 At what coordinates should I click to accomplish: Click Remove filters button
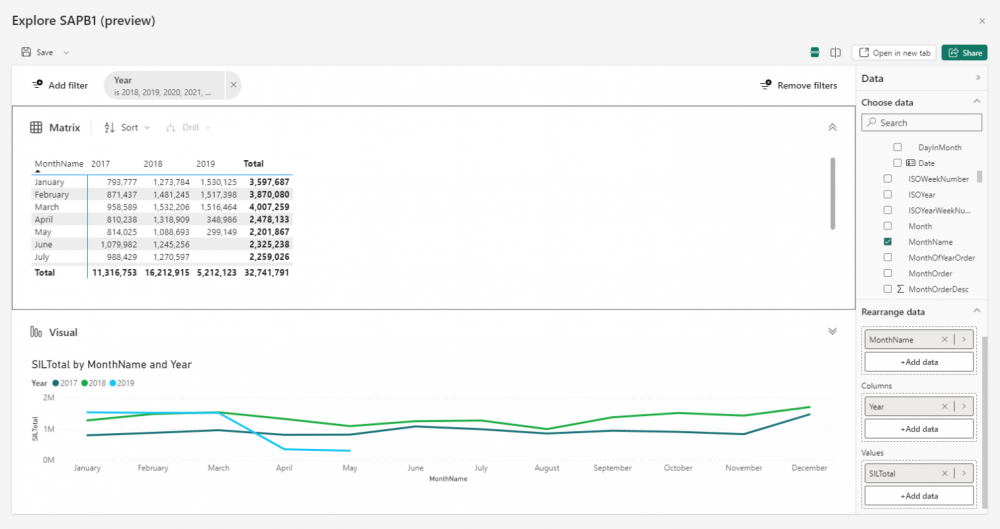798,85
